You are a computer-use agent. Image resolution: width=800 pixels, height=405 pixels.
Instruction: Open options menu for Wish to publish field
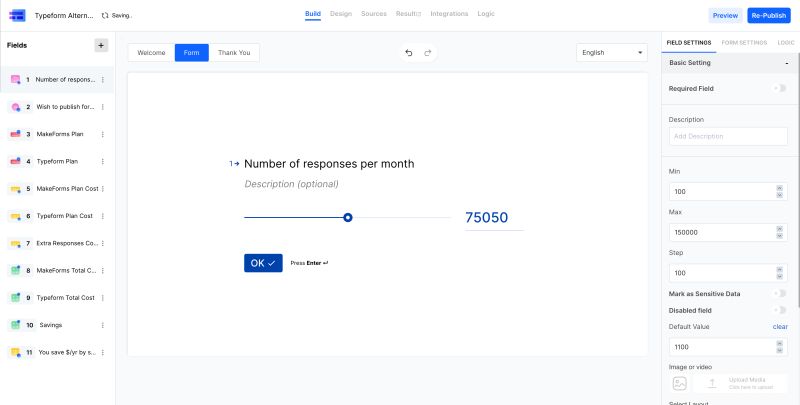pyautogui.click(x=103, y=107)
